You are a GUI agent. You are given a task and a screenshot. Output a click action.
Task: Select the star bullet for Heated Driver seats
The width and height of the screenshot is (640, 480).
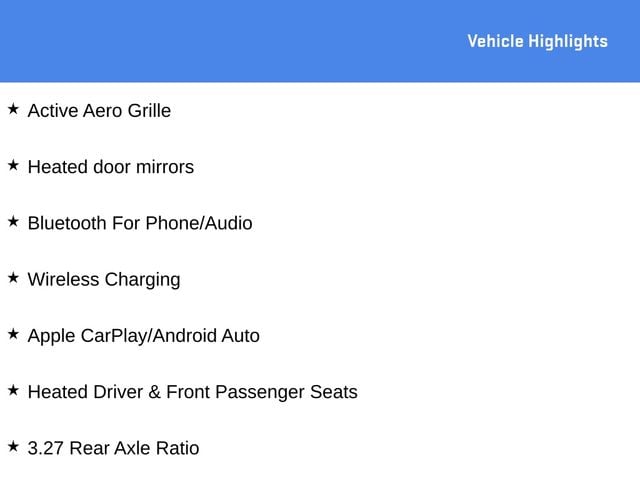click(x=13, y=390)
